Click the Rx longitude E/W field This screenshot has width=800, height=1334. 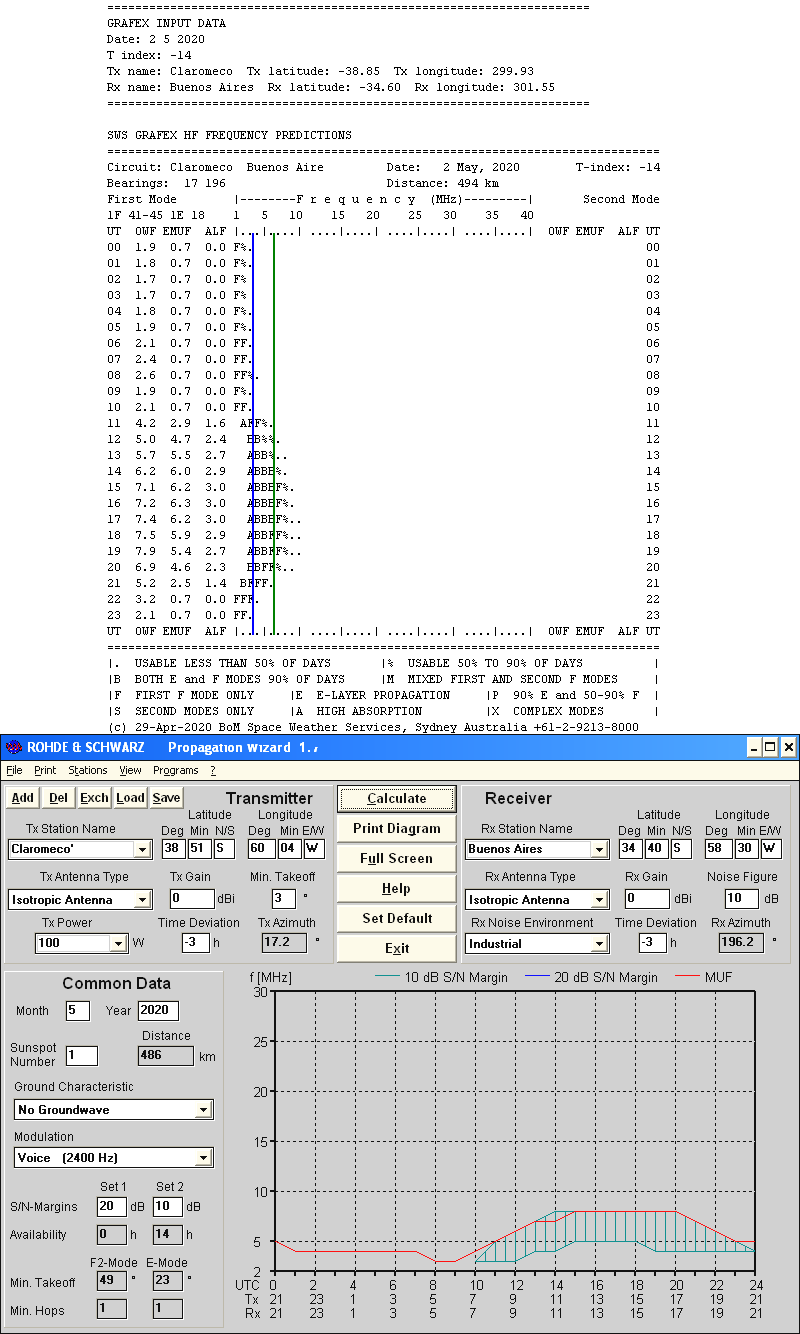[771, 849]
